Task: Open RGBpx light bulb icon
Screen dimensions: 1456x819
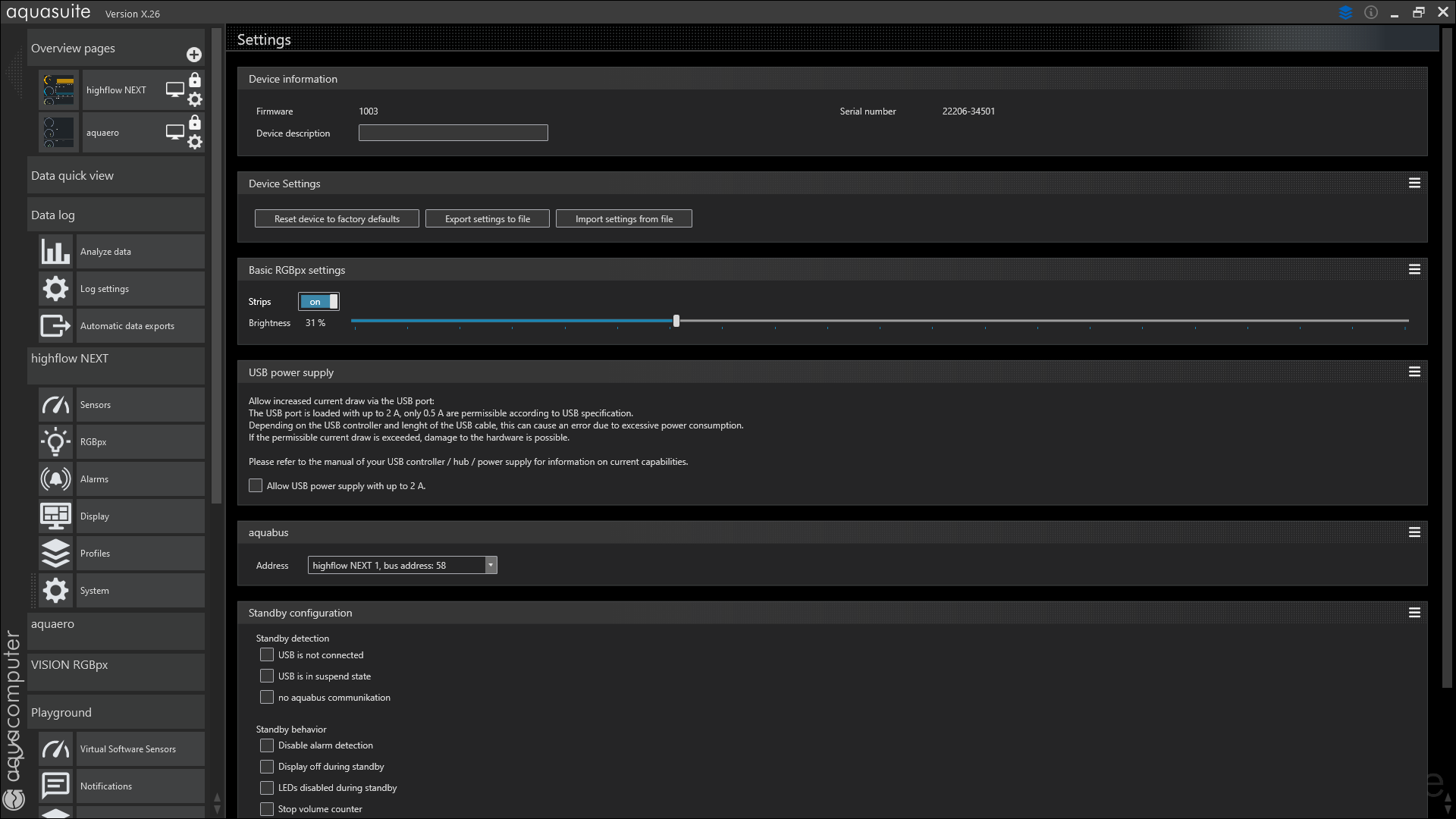Action: [x=55, y=442]
